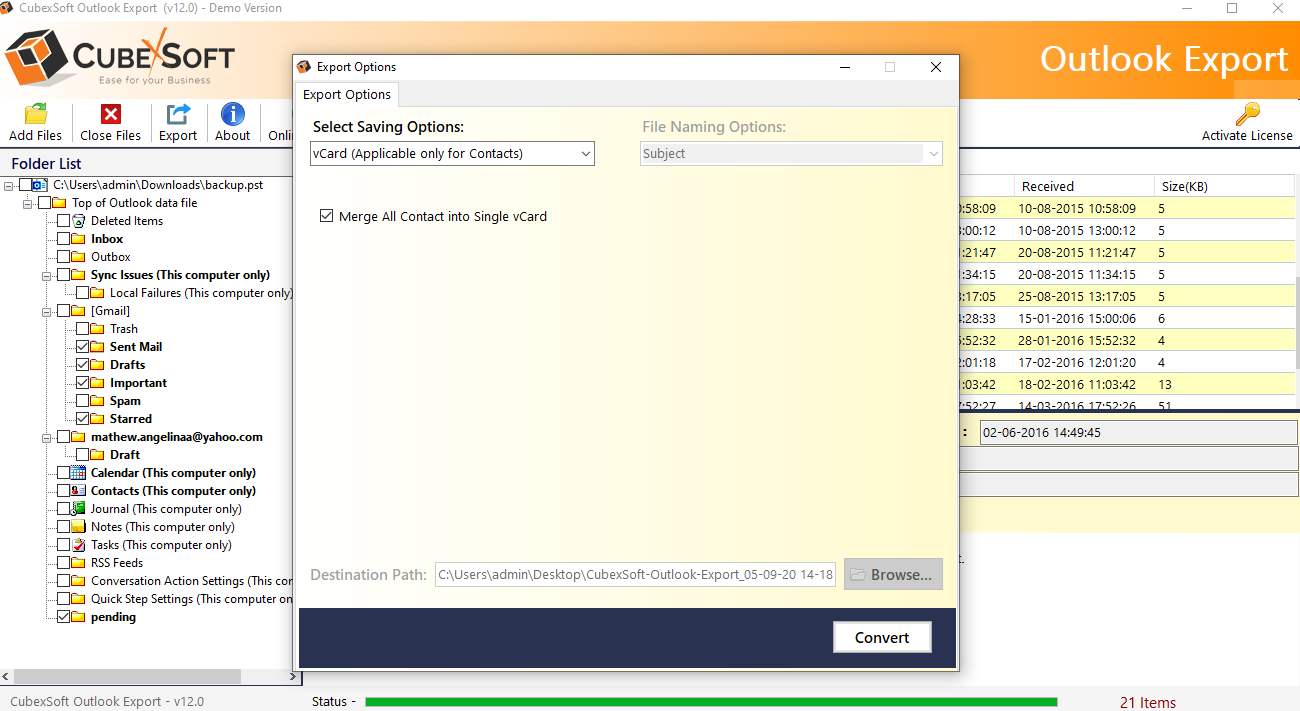Click the 21 Items status text
This screenshot has width=1300, height=711.
tap(1148, 702)
